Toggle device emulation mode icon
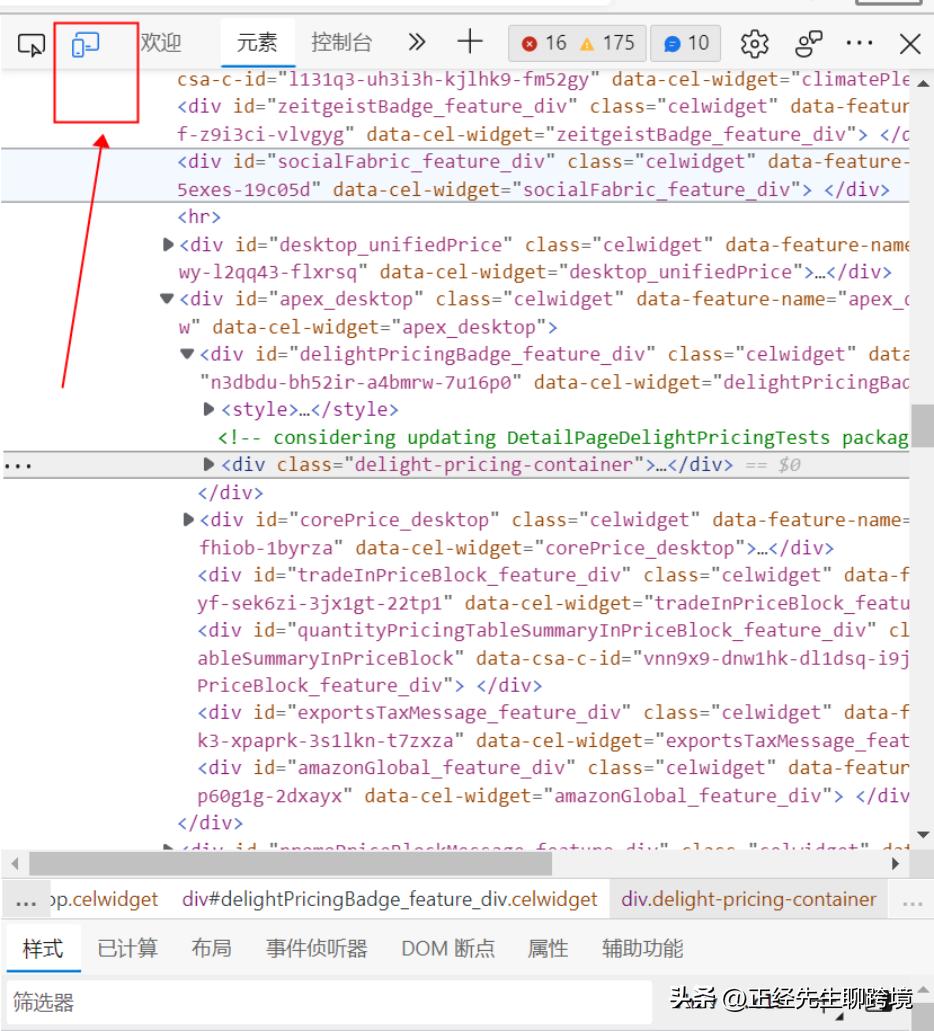The height and width of the screenshot is (1031, 934). click(x=86, y=44)
